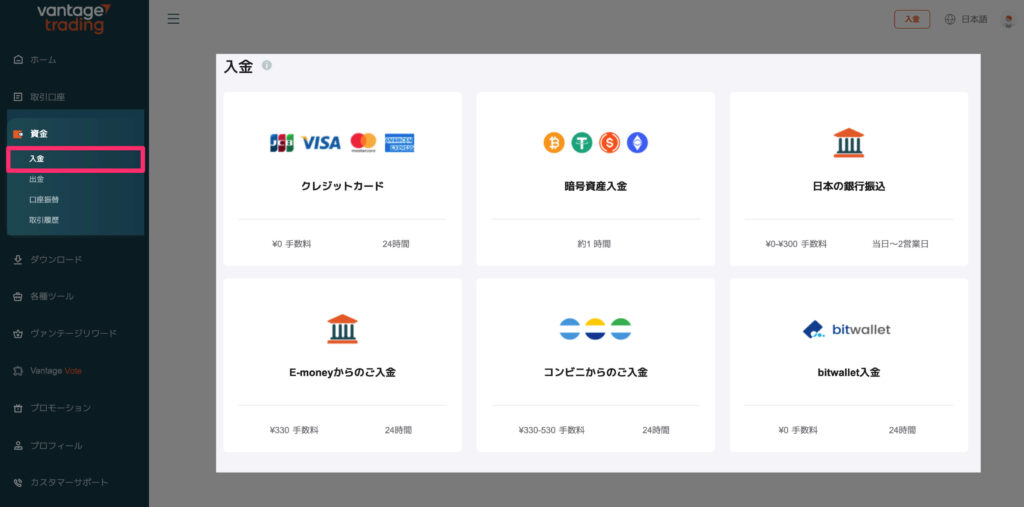Click the convenience store logos icon

coord(596,329)
